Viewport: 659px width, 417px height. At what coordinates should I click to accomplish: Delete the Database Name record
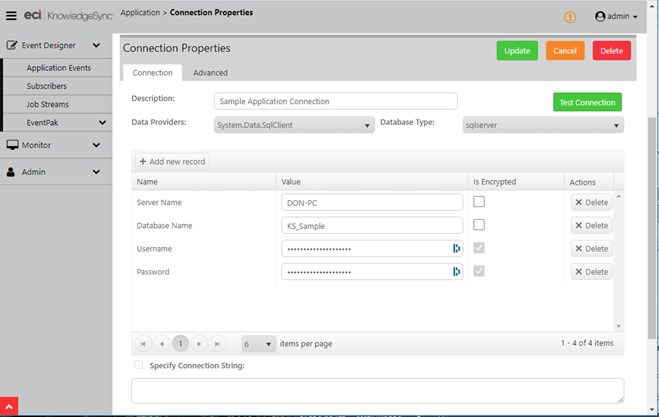pyautogui.click(x=591, y=225)
